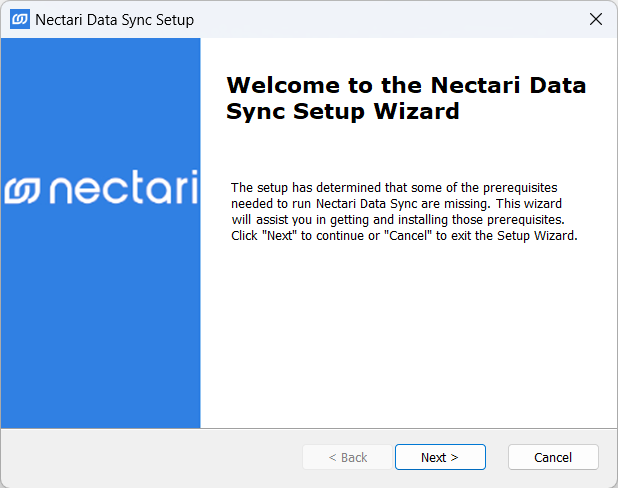This screenshot has width=618, height=488.
Task: Click the line "will assist you in getting"
Action: click(x=397, y=220)
